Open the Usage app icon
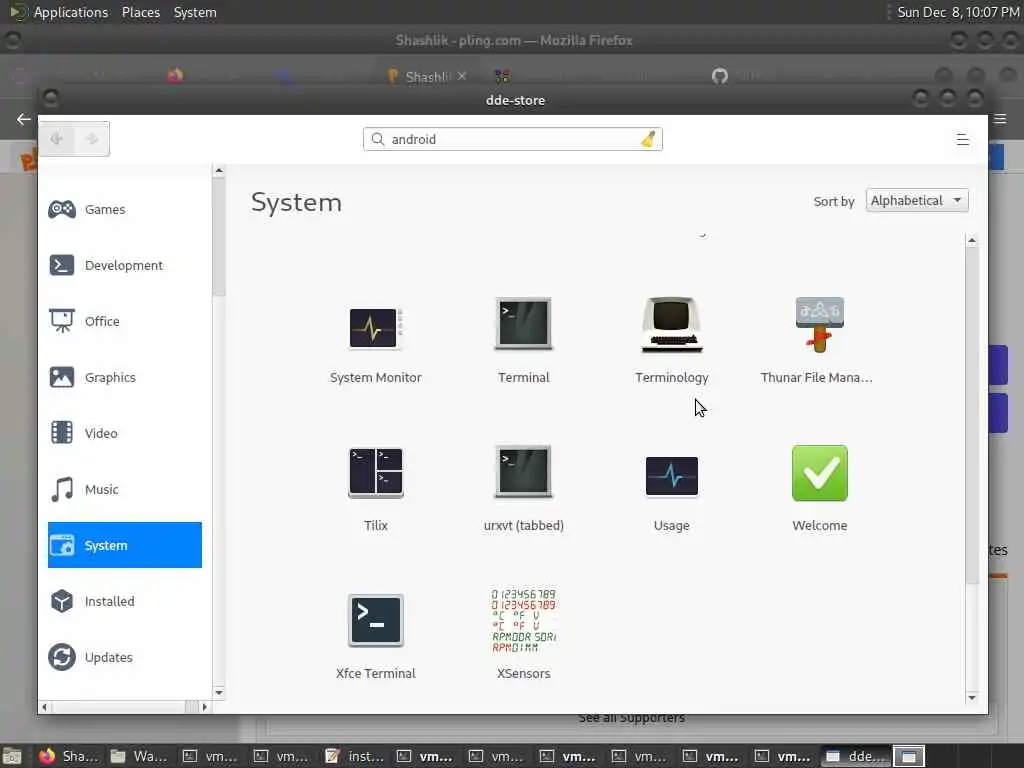This screenshot has width=1024, height=768. (x=671, y=476)
